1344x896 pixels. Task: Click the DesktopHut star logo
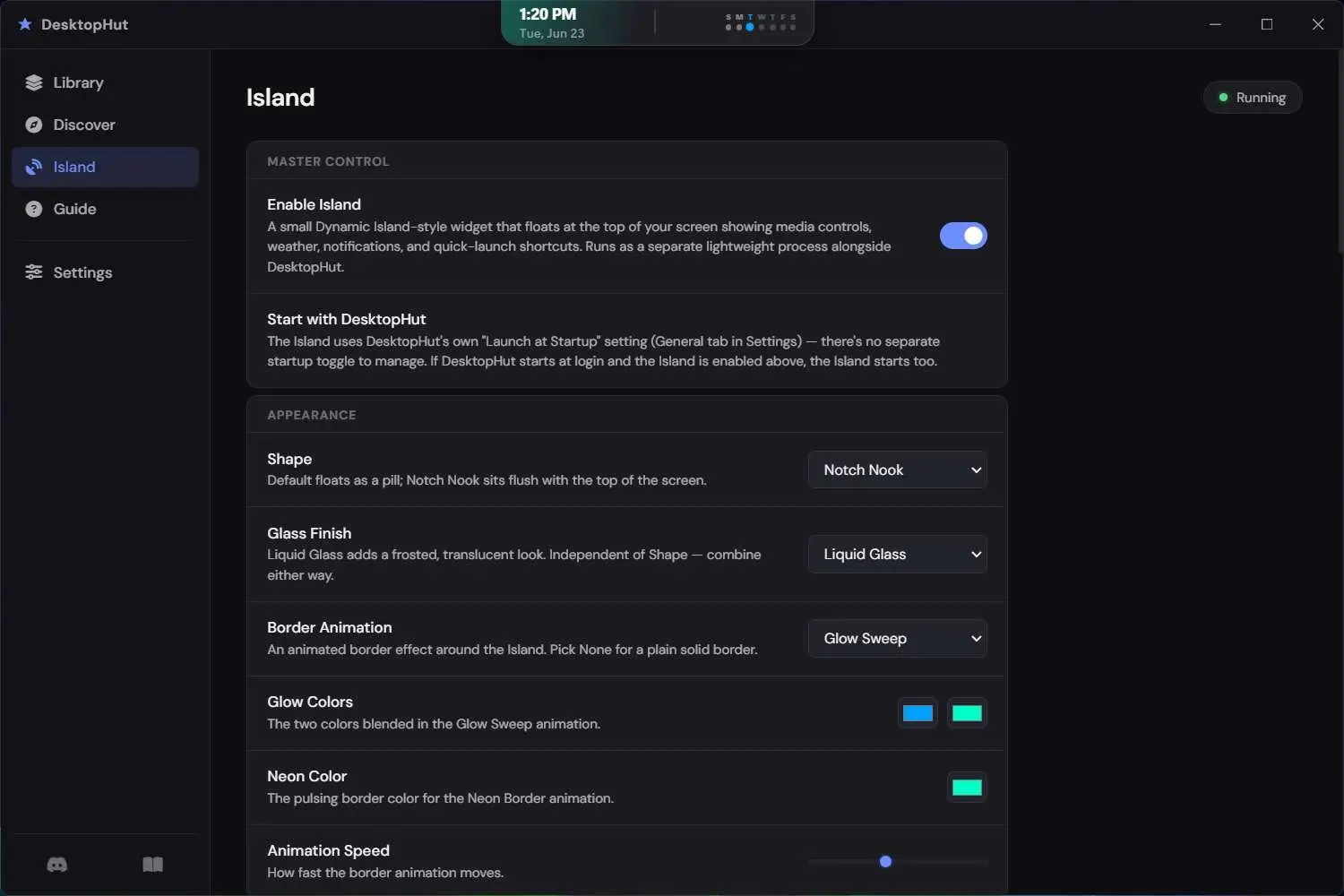25,24
